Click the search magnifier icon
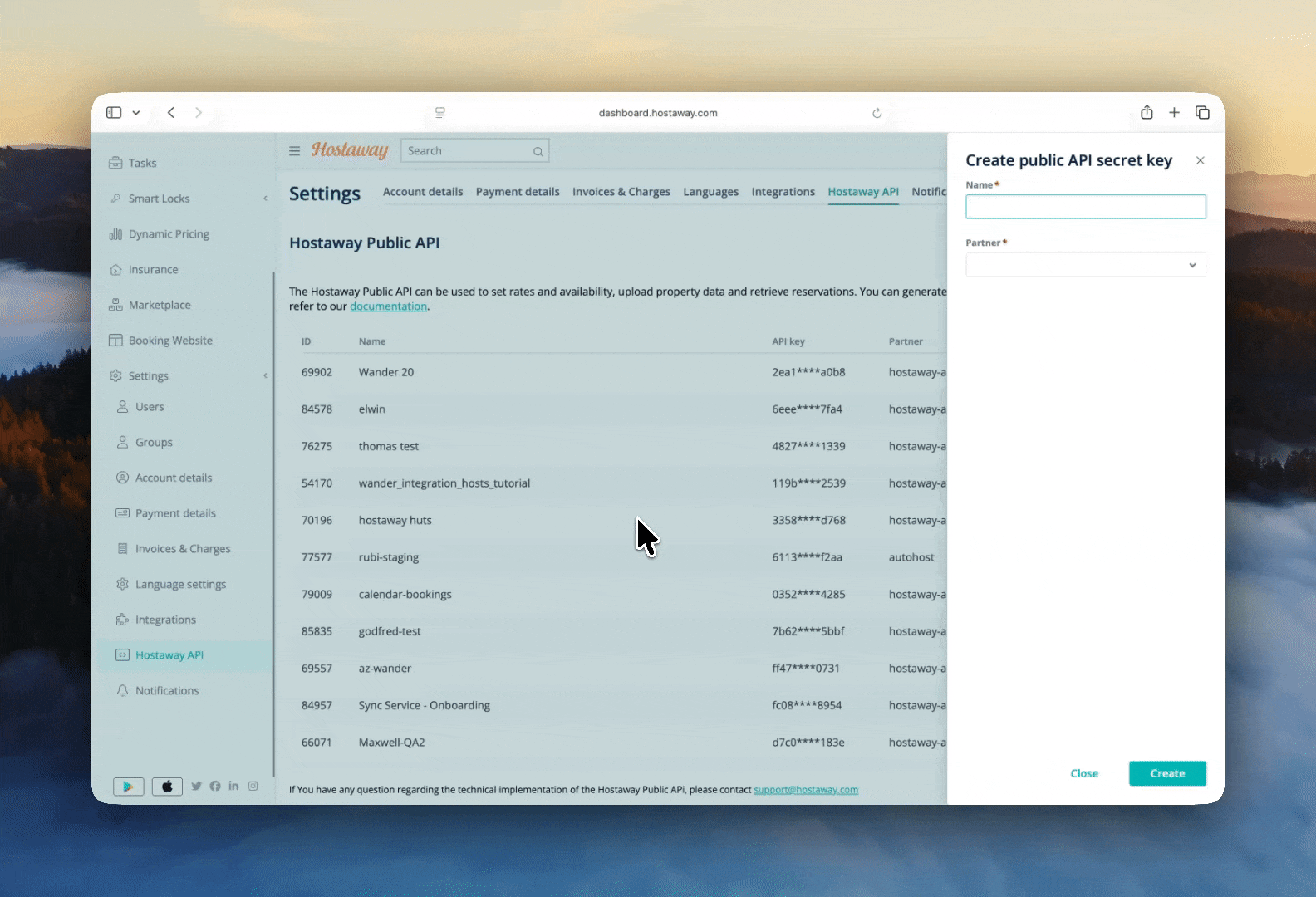The image size is (1316, 897). pyautogui.click(x=538, y=151)
